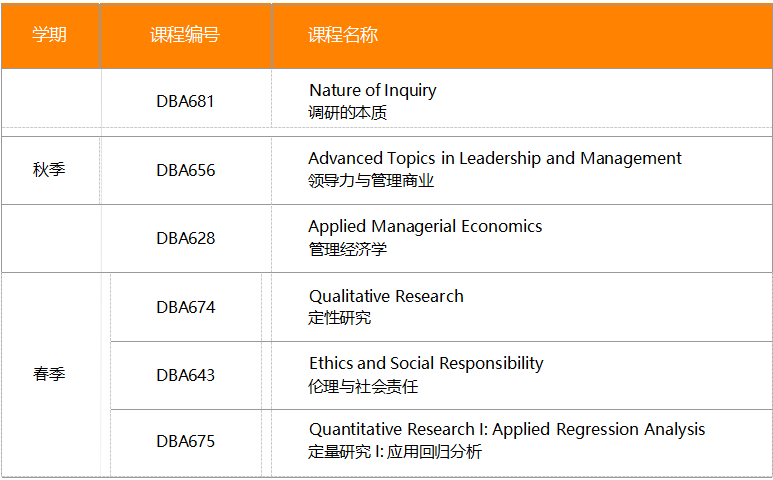Screen dimensions: 773x480
Task: Click course code DBA681
Action: (x=185, y=101)
